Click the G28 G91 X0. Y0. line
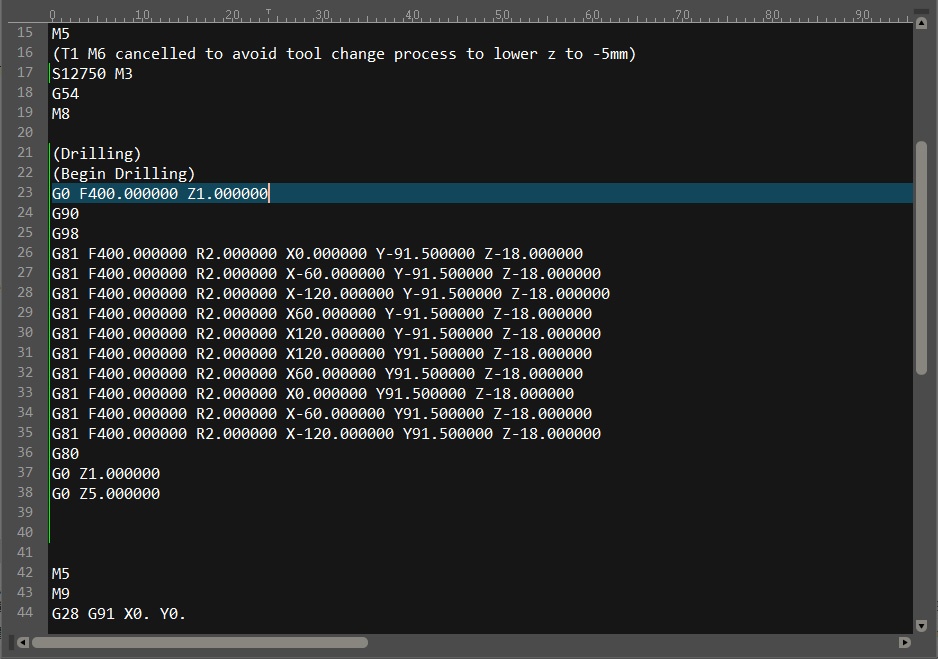938x659 pixels. click(x=119, y=614)
